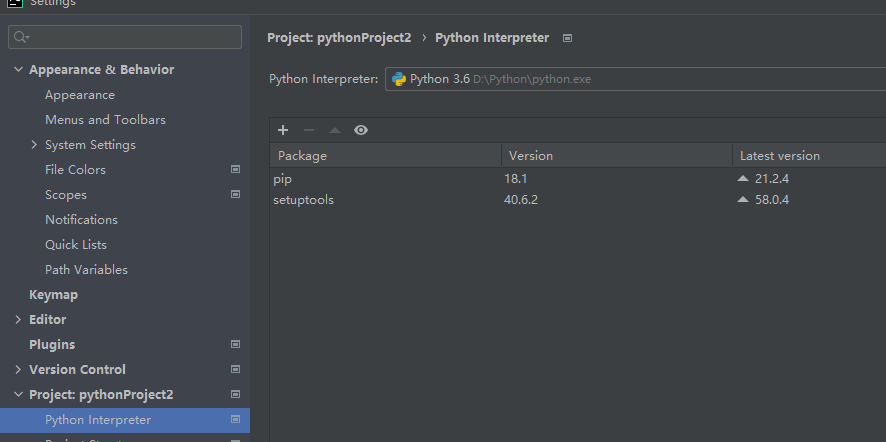The height and width of the screenshot is (442, 886).
Task: Collapse the Appearance & Behavior section
Action: pyautogui.click(x=19, y=70)
